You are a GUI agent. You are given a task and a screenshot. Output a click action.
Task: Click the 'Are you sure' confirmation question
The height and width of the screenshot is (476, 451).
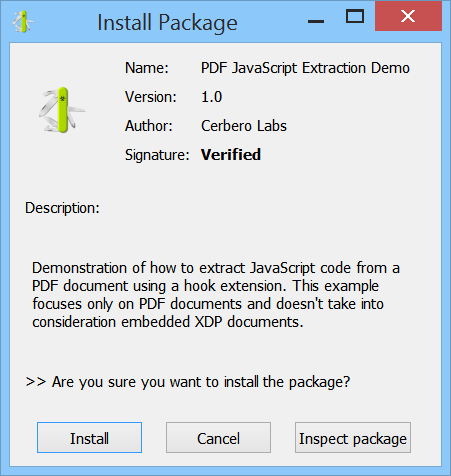tap(188, 382)
